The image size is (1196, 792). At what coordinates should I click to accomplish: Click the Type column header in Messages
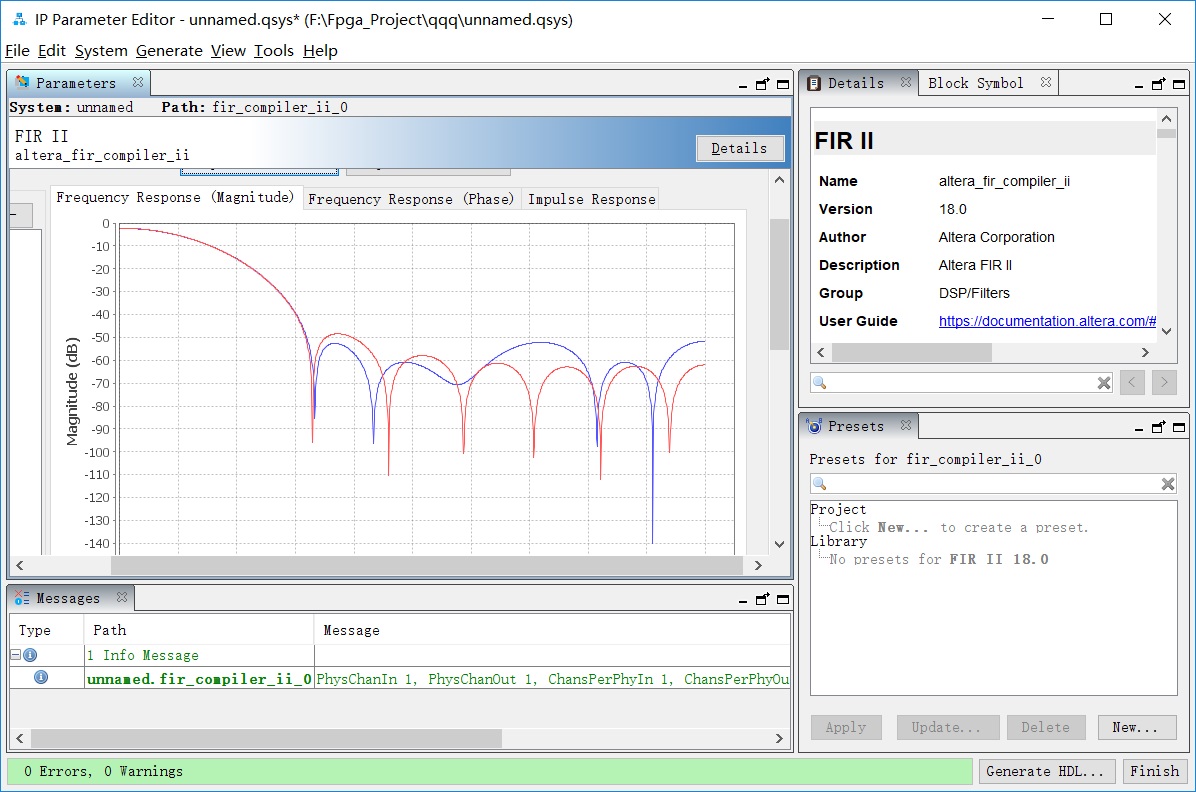coord(46,630)
